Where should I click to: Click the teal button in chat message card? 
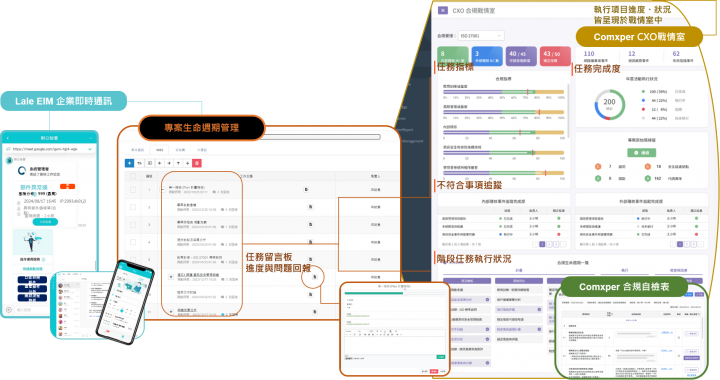[45, 222]
